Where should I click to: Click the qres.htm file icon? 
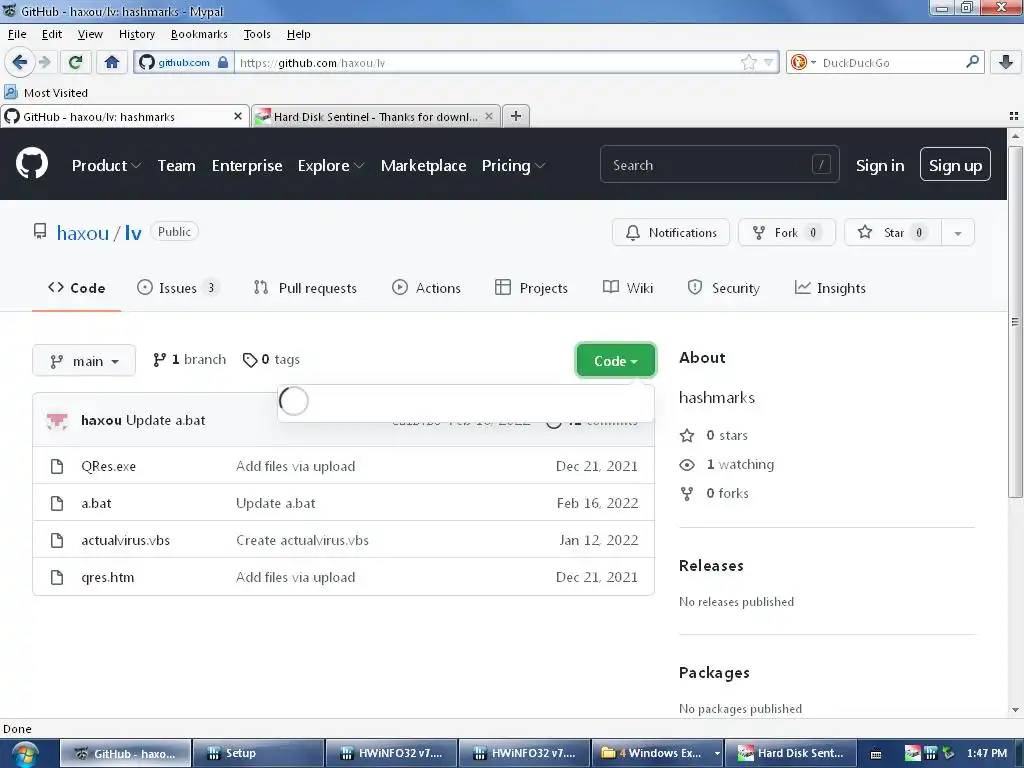point(57,578)
